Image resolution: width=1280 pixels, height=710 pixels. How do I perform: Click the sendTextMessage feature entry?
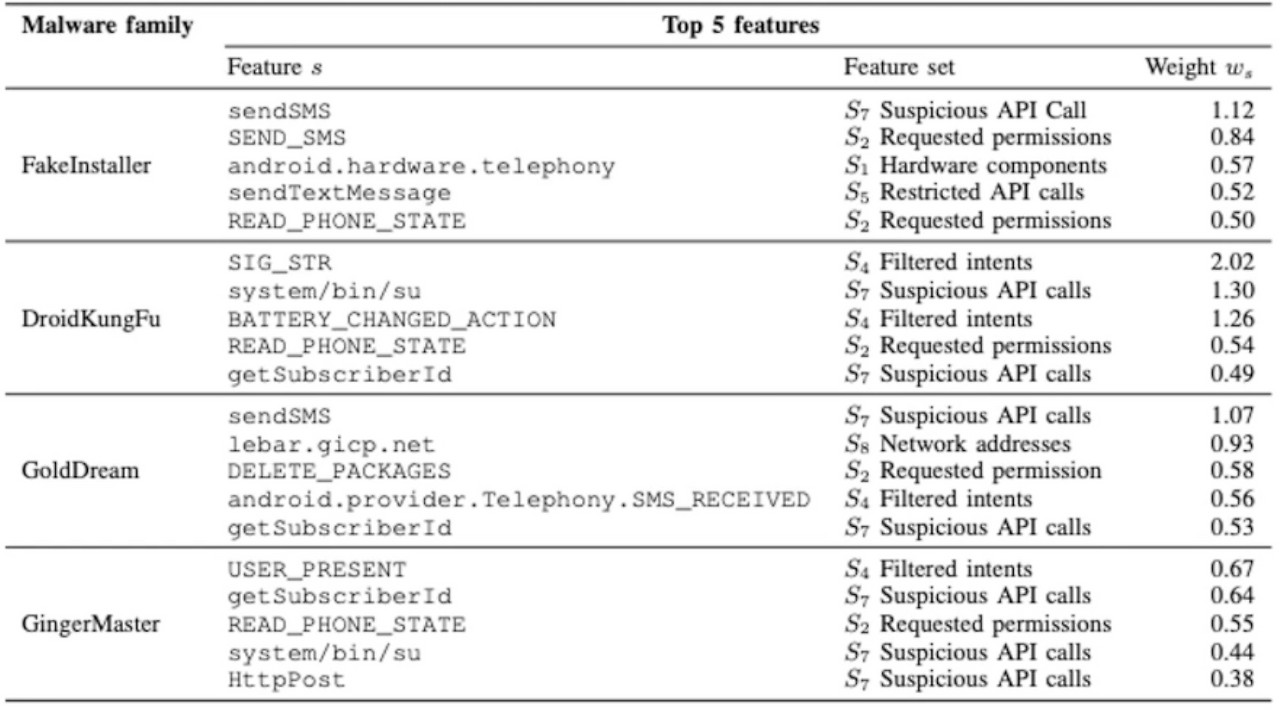[339, 191]
